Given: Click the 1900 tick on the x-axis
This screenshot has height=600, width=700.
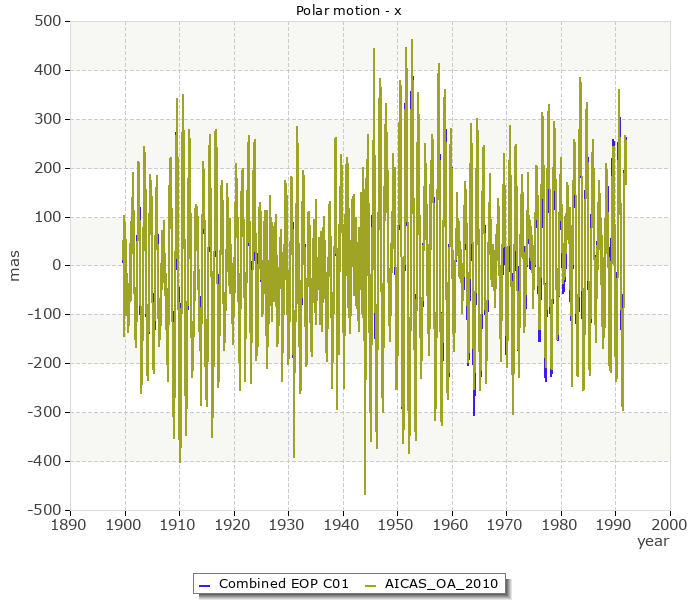Looking at the screenshot, I should [125, 523].
